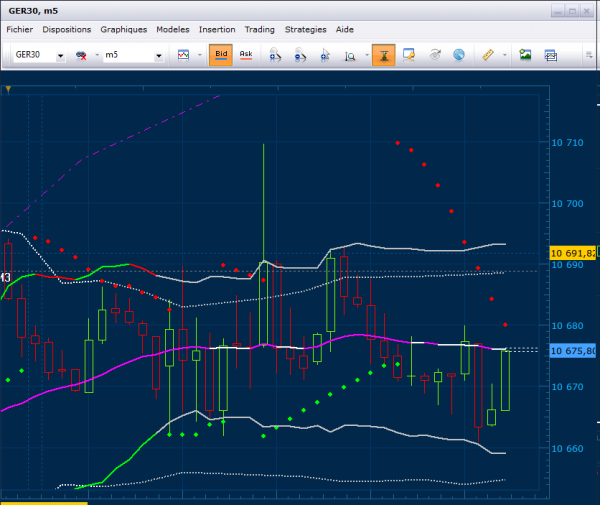Click the save chart as image icon
The height and width of the screenshot is (505, 600).
pyautogui.click(x=525, y=55)
